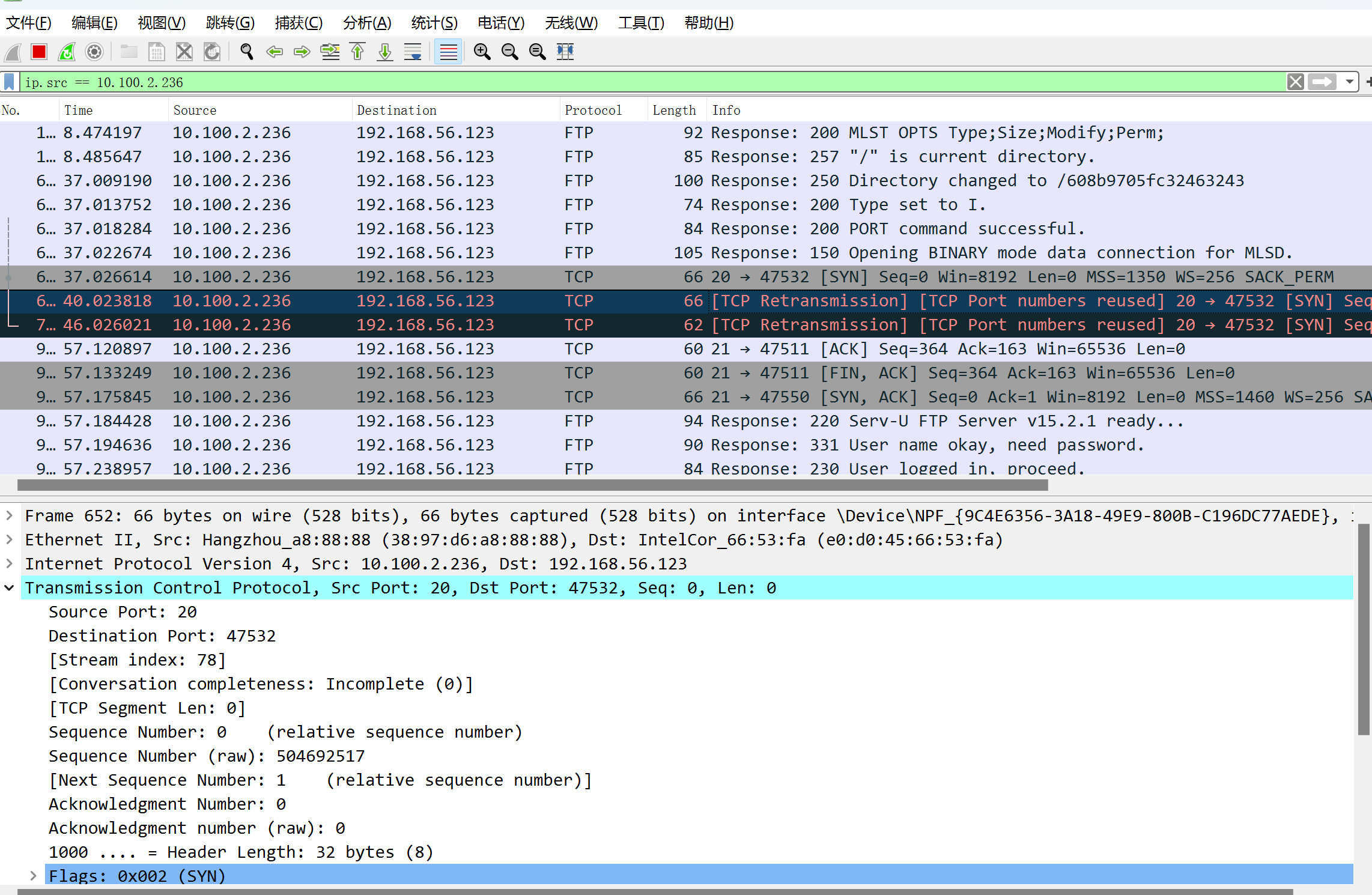Toggle auto-scroll during live capture
Image resolution: width=1372 pixels, height=895 pixels.
(x=413, y=52)
